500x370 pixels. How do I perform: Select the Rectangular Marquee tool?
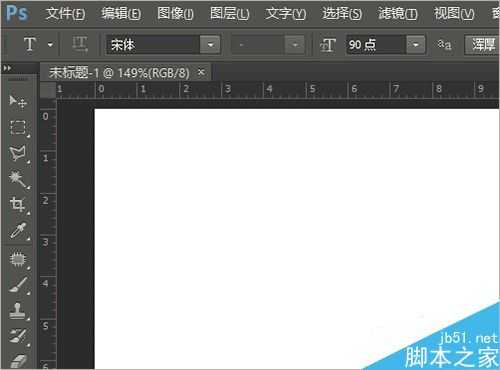tap(18, 128)
